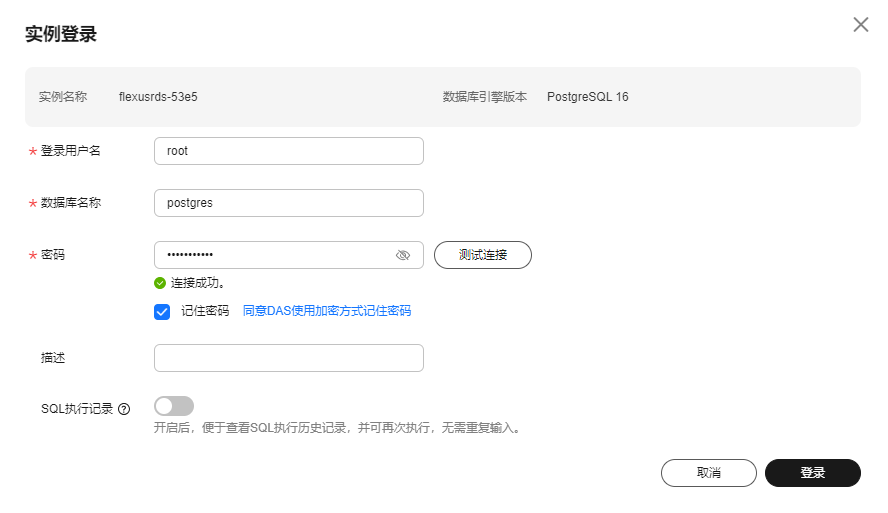Click the 登录 button
Image resolution: width=888 pixels, height=513 pixels.
(x=813, y=473)
